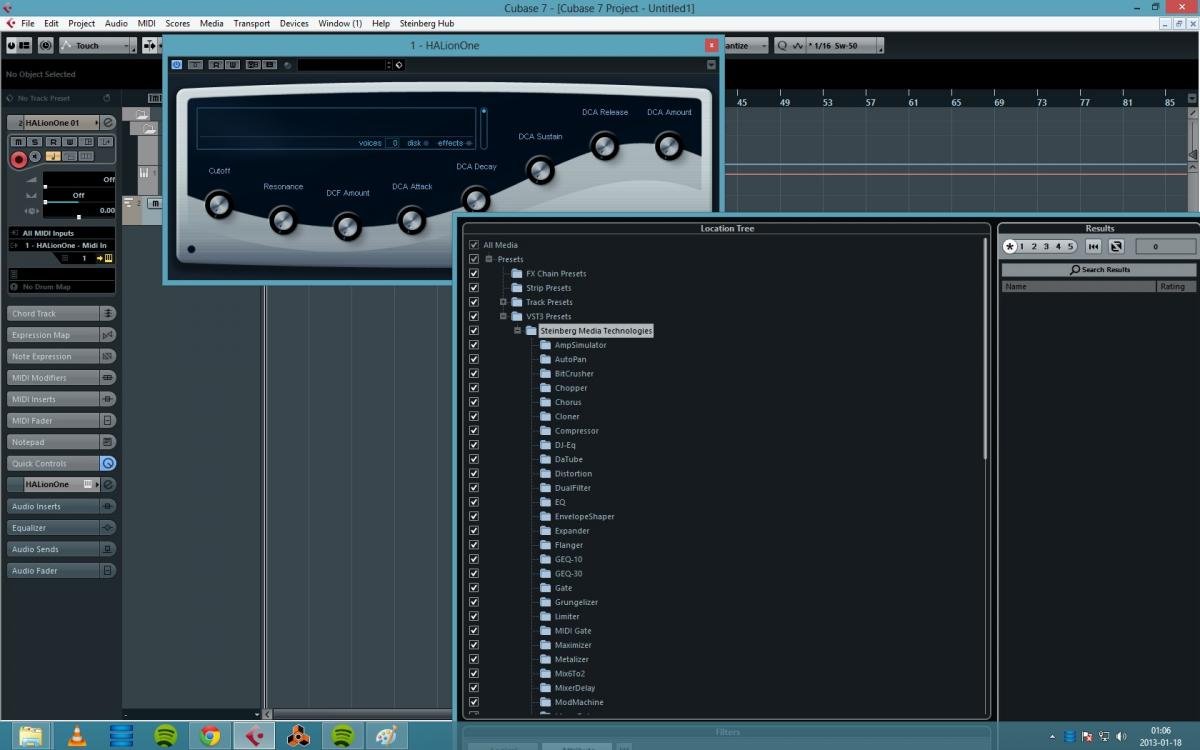Open the MIDI menu
The width and height of the screenshot is (1200, 750).
click(x=147, y=23)
